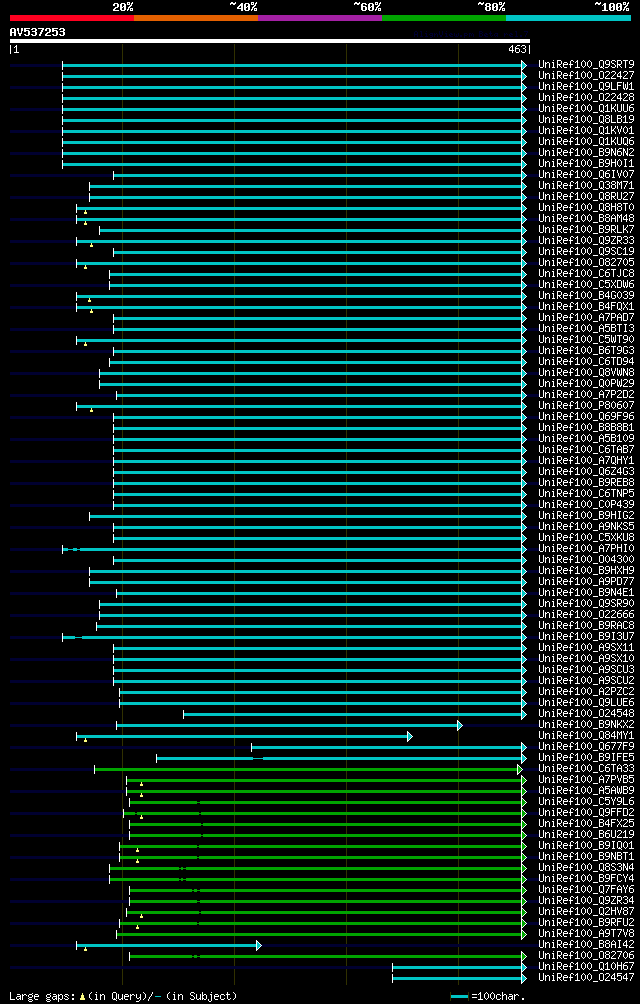Click the white AV537253 query sequence bar
The image size is (640, 1004).
(x=269, y=41)
